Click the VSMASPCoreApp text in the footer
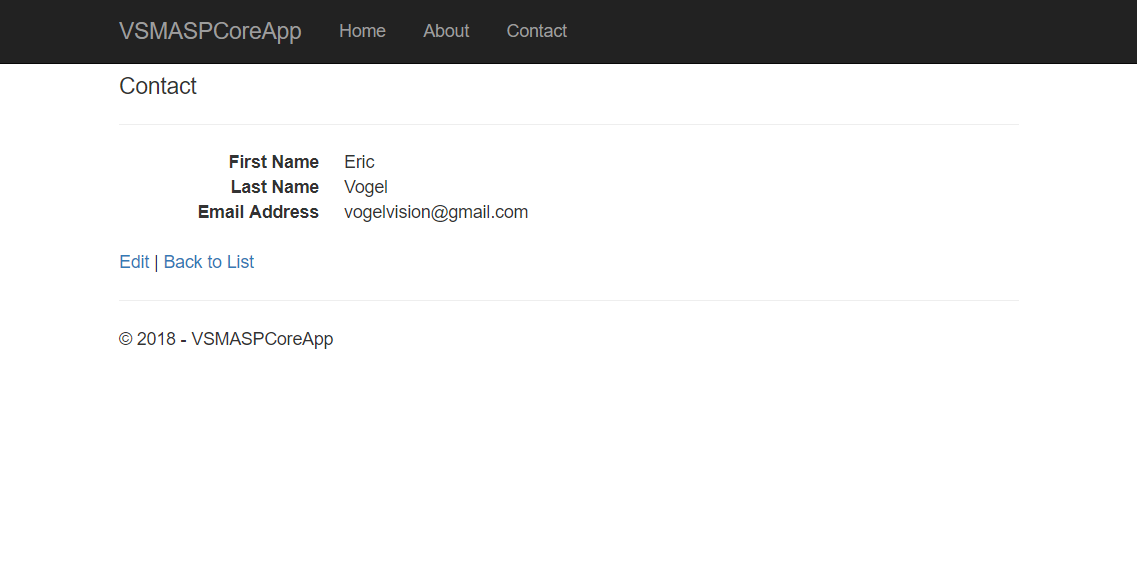The width and height of the screenshot is (1137, 561). point(262,339)
